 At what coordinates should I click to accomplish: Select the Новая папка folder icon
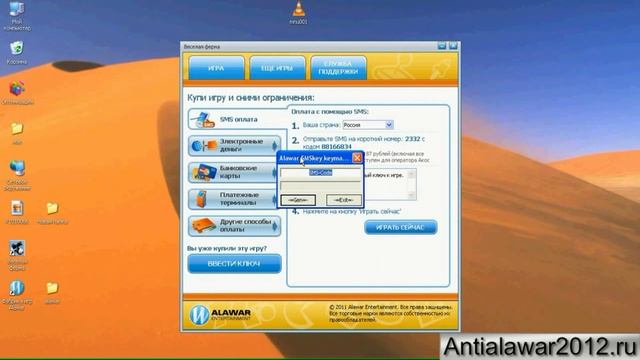click(52, 208)
